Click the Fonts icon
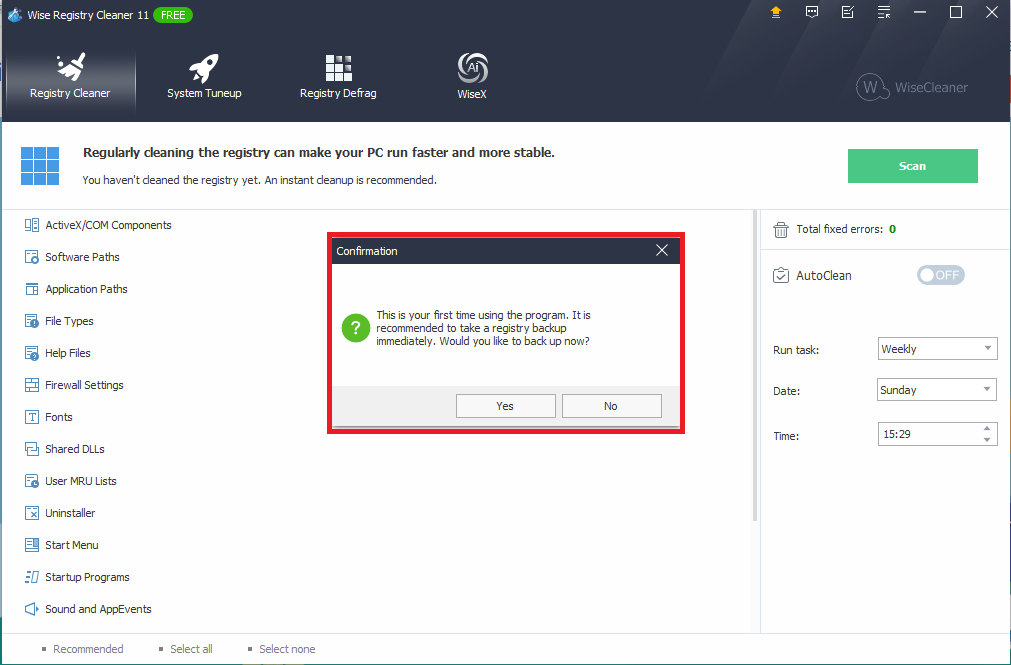 [32, 417]
